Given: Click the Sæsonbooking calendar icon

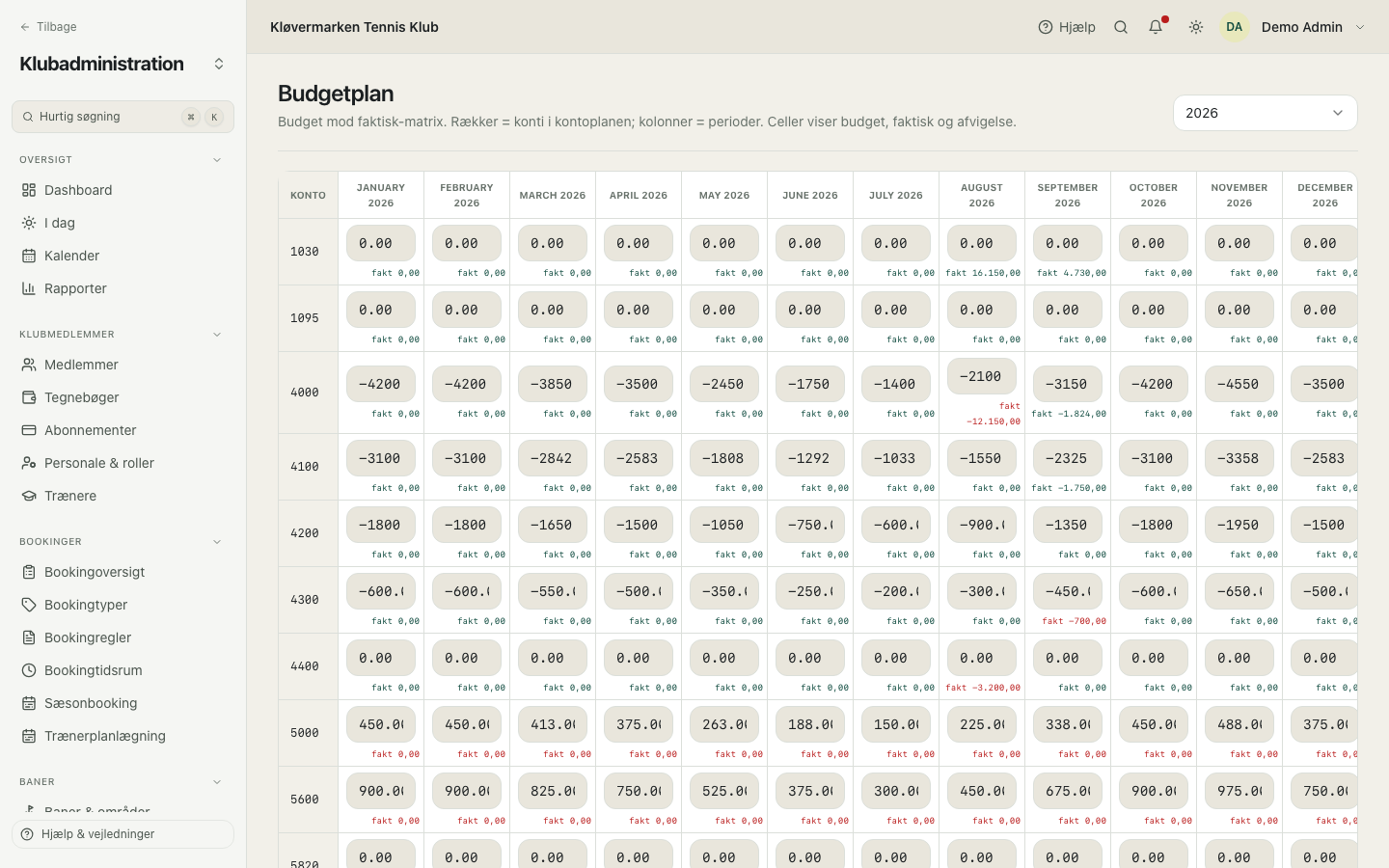Looking at the screenshot, I should (29, 703).
